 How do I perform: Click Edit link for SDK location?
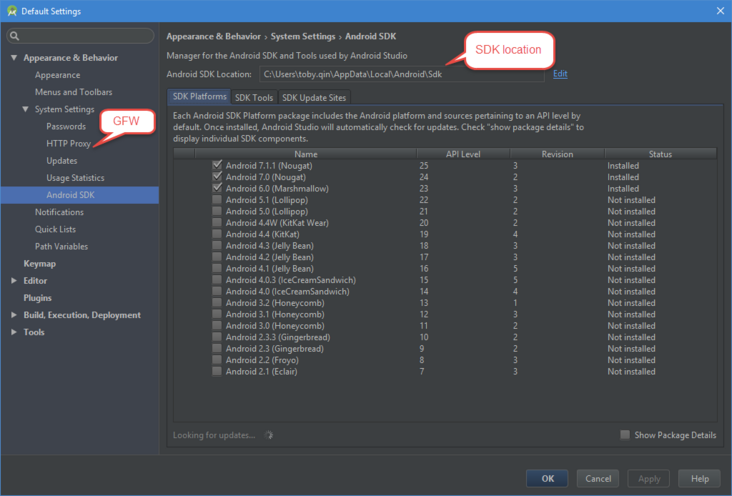coord(560,74)
